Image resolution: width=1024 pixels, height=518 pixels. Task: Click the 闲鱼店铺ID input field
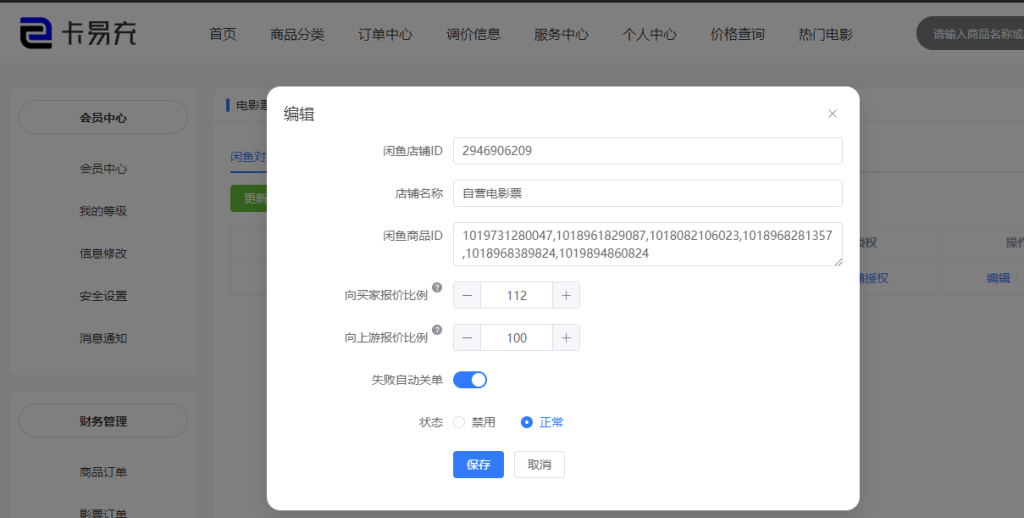pos(647,151)
